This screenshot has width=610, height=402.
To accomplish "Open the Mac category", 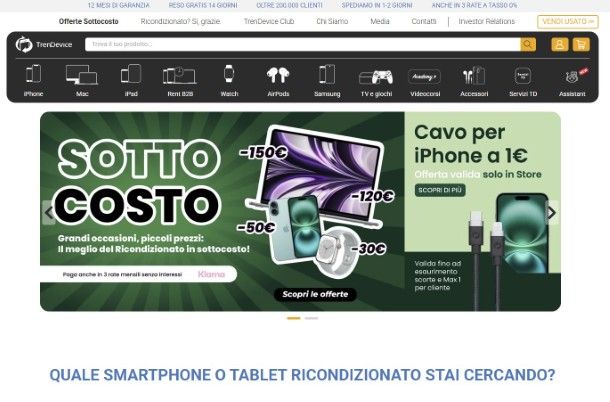I will [x=82, y=81].
